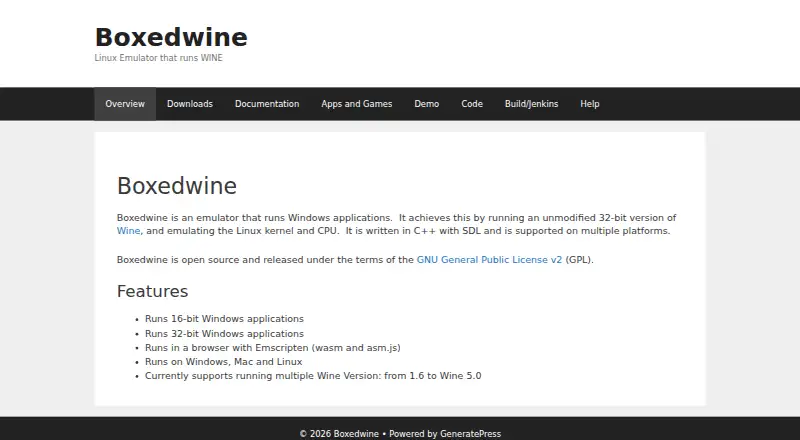Open the Documentation menu item
Image resolution: width=800 pixels, height=440 pixels.
coord(267,104)
